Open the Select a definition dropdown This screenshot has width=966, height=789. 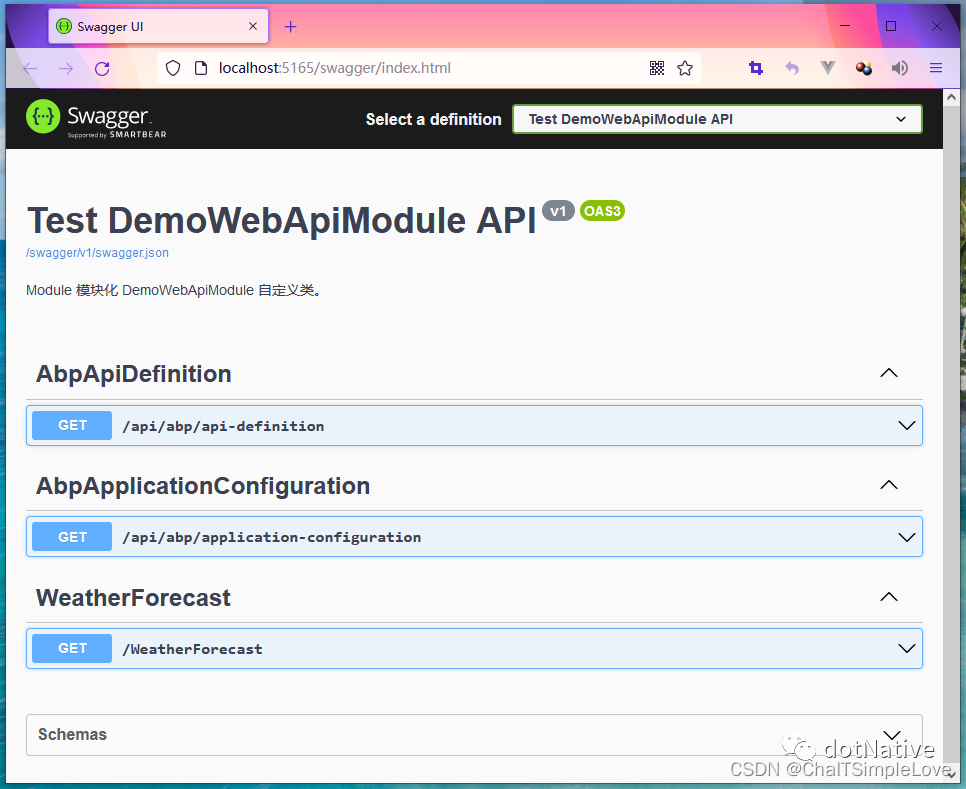[x=717, y=118]
